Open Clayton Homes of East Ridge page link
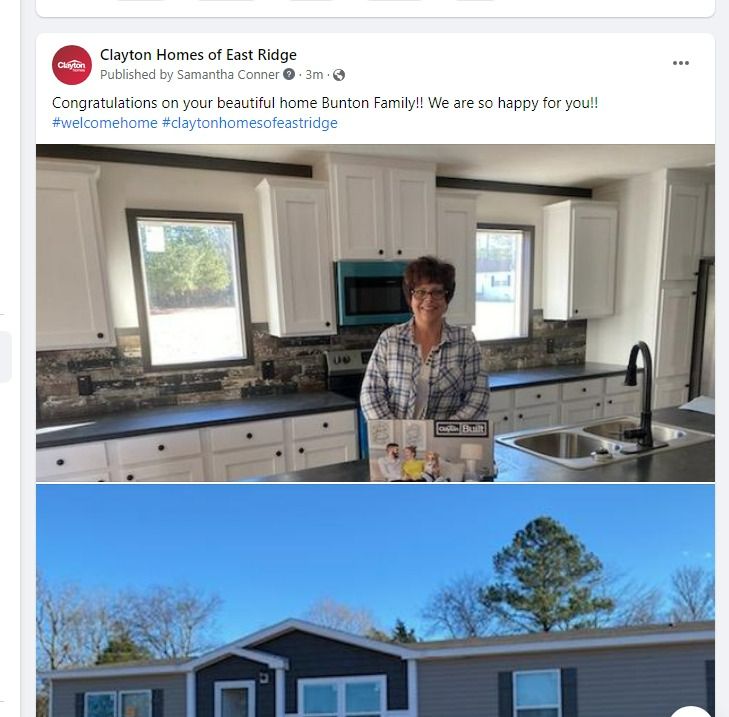729x717 pixels. pos(198,55)
